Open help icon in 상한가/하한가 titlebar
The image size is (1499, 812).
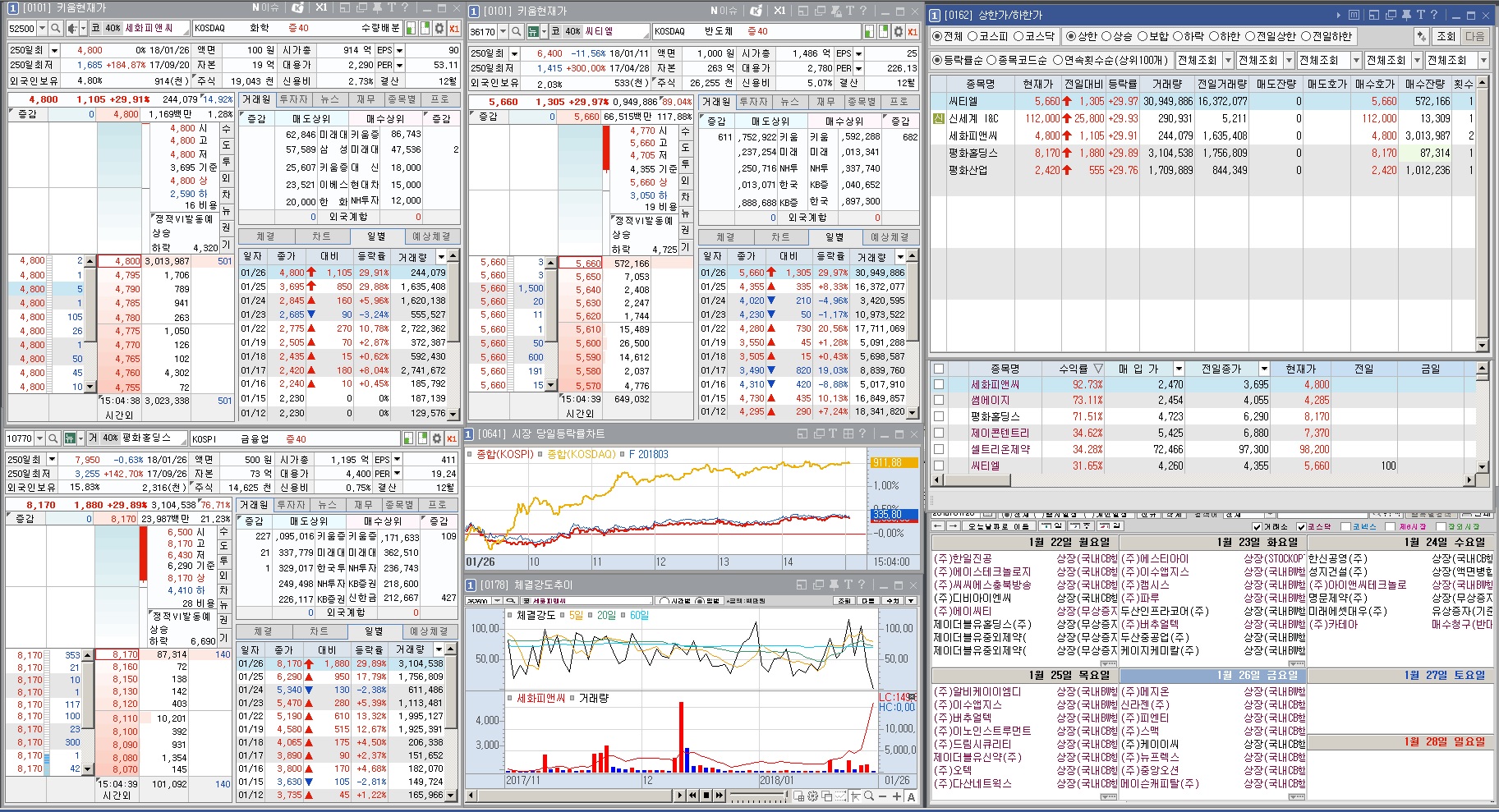pos(1434,15)
